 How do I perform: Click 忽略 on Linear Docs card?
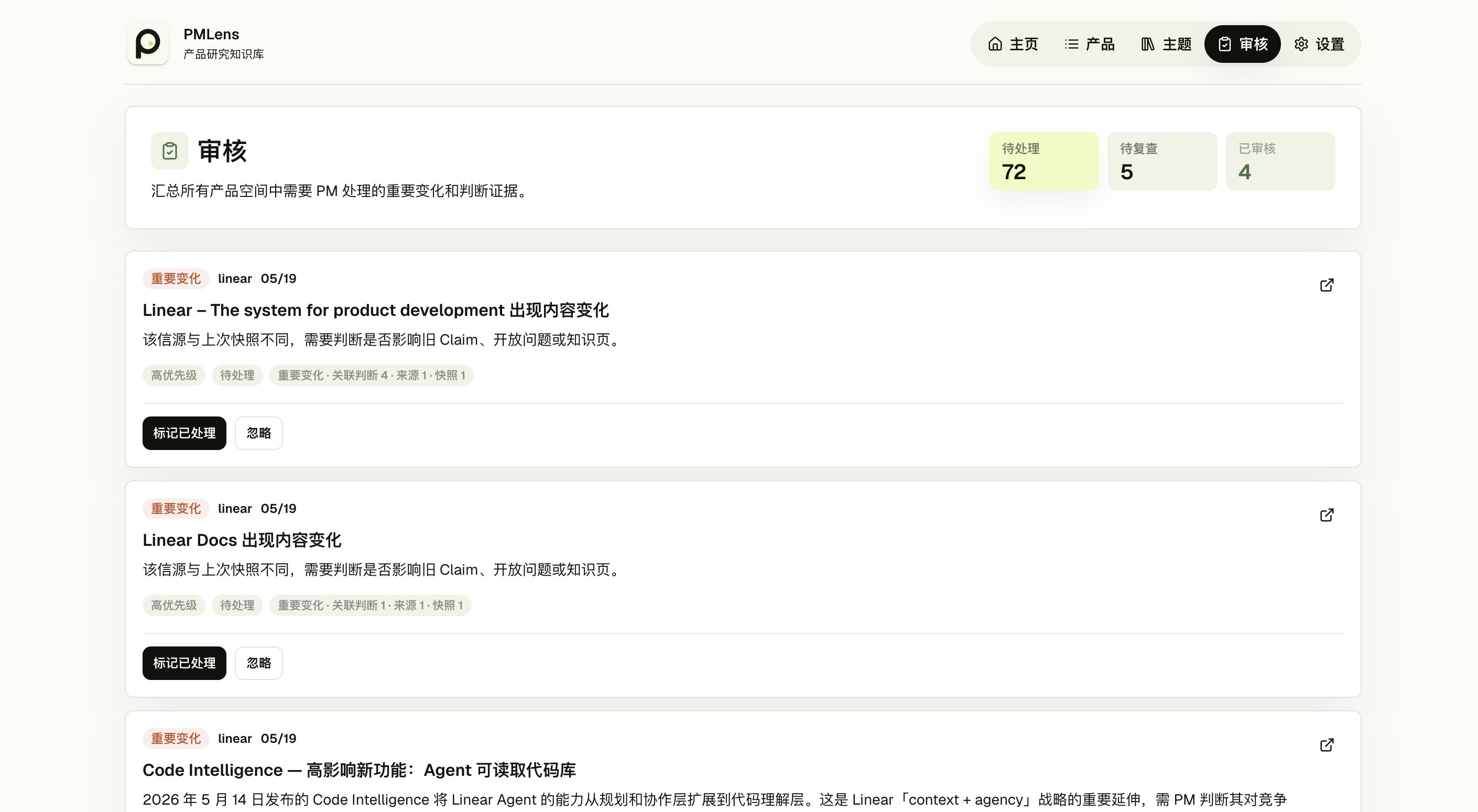pyautogui.click(x=259, y=663)
